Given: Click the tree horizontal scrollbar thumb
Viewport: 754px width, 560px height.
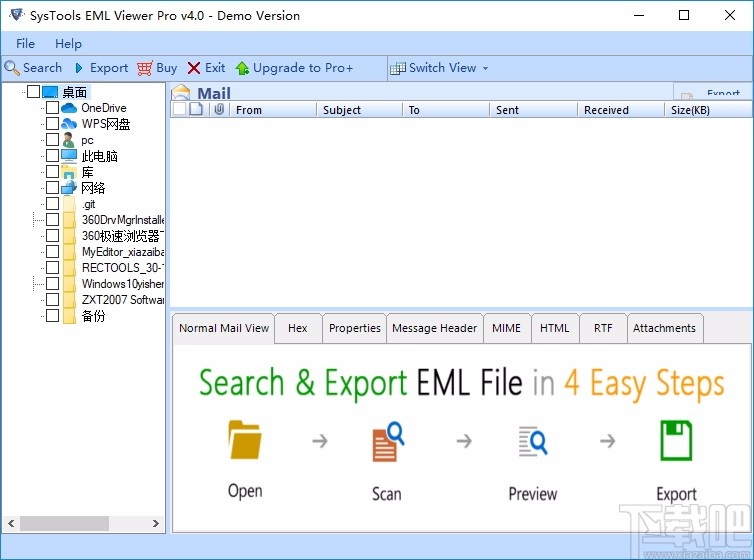Looking at the screenshot, I should tap(64, 523).
